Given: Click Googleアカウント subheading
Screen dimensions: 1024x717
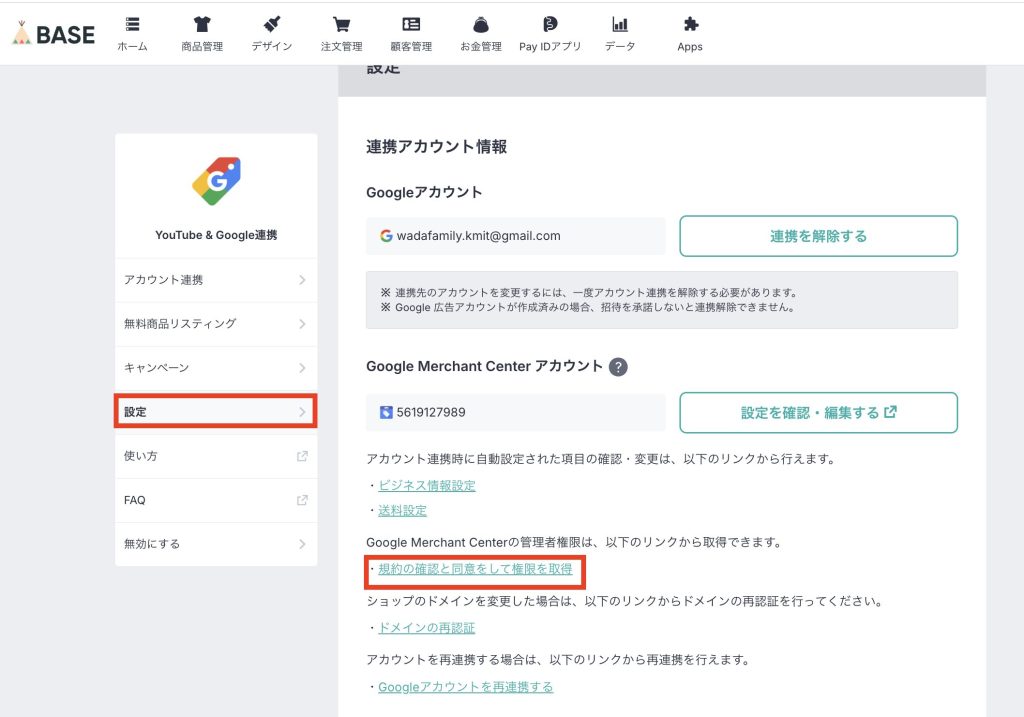Looking at the screenshot, I should point(424,193).
